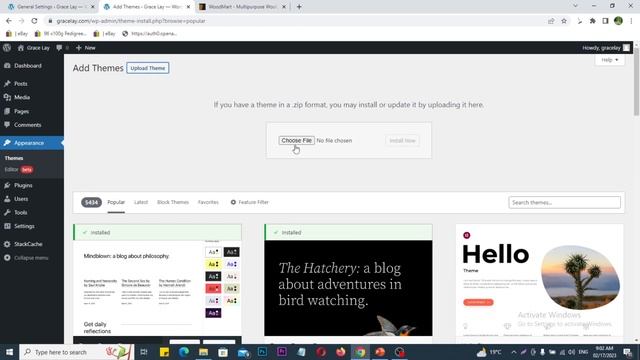Open the Grace Lay site home link
This screenshot has height=360, width=640.
[x=33, y=48]
